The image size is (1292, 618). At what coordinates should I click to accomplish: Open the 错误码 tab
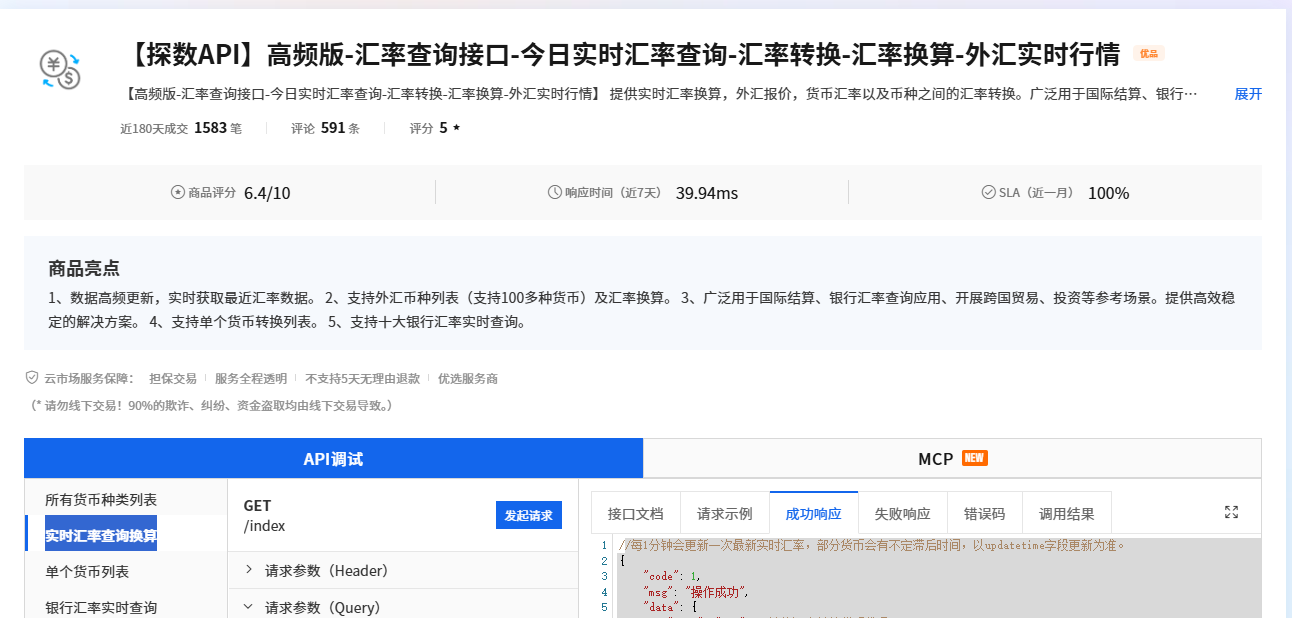pyautogui.click(x=984, y=512)
